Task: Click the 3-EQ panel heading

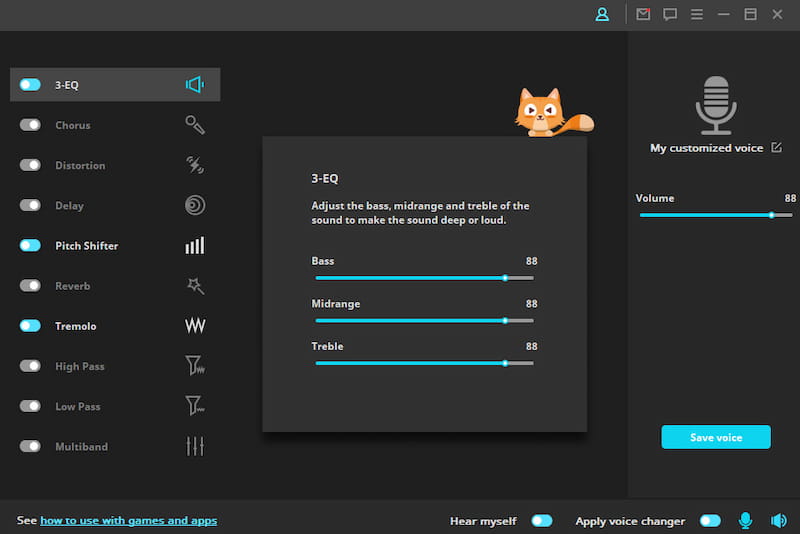Action: pos(325,179)
